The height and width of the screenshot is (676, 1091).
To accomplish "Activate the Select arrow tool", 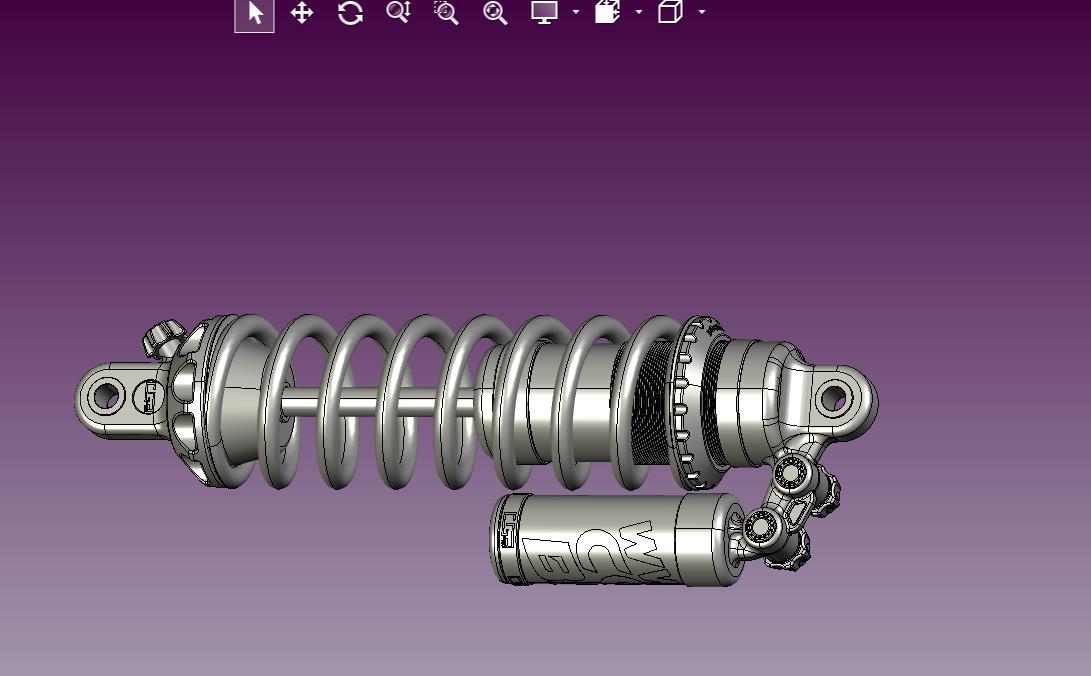I will coord(255,14).
